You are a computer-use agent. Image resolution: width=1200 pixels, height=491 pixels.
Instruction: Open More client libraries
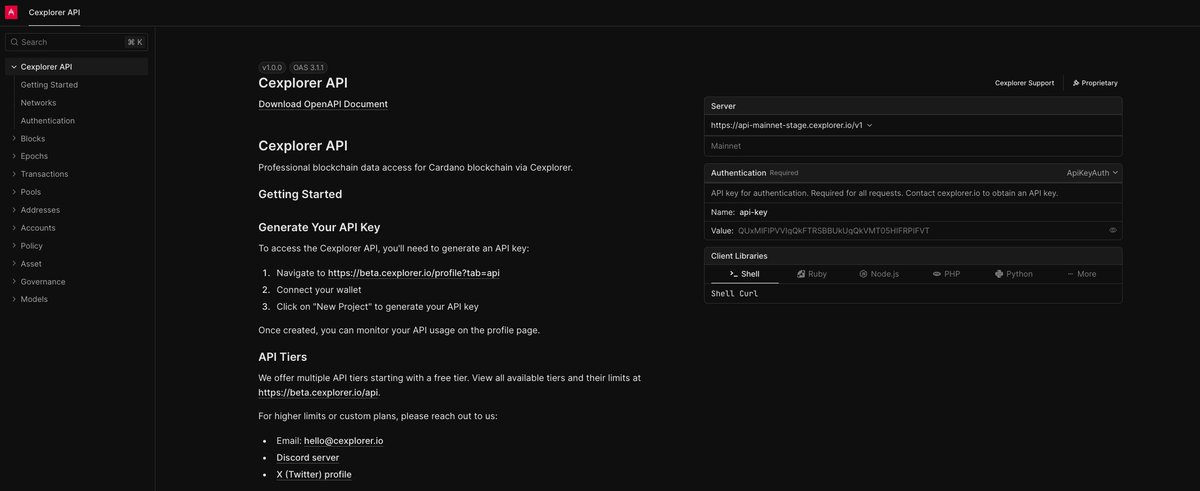pos(1082,273)
